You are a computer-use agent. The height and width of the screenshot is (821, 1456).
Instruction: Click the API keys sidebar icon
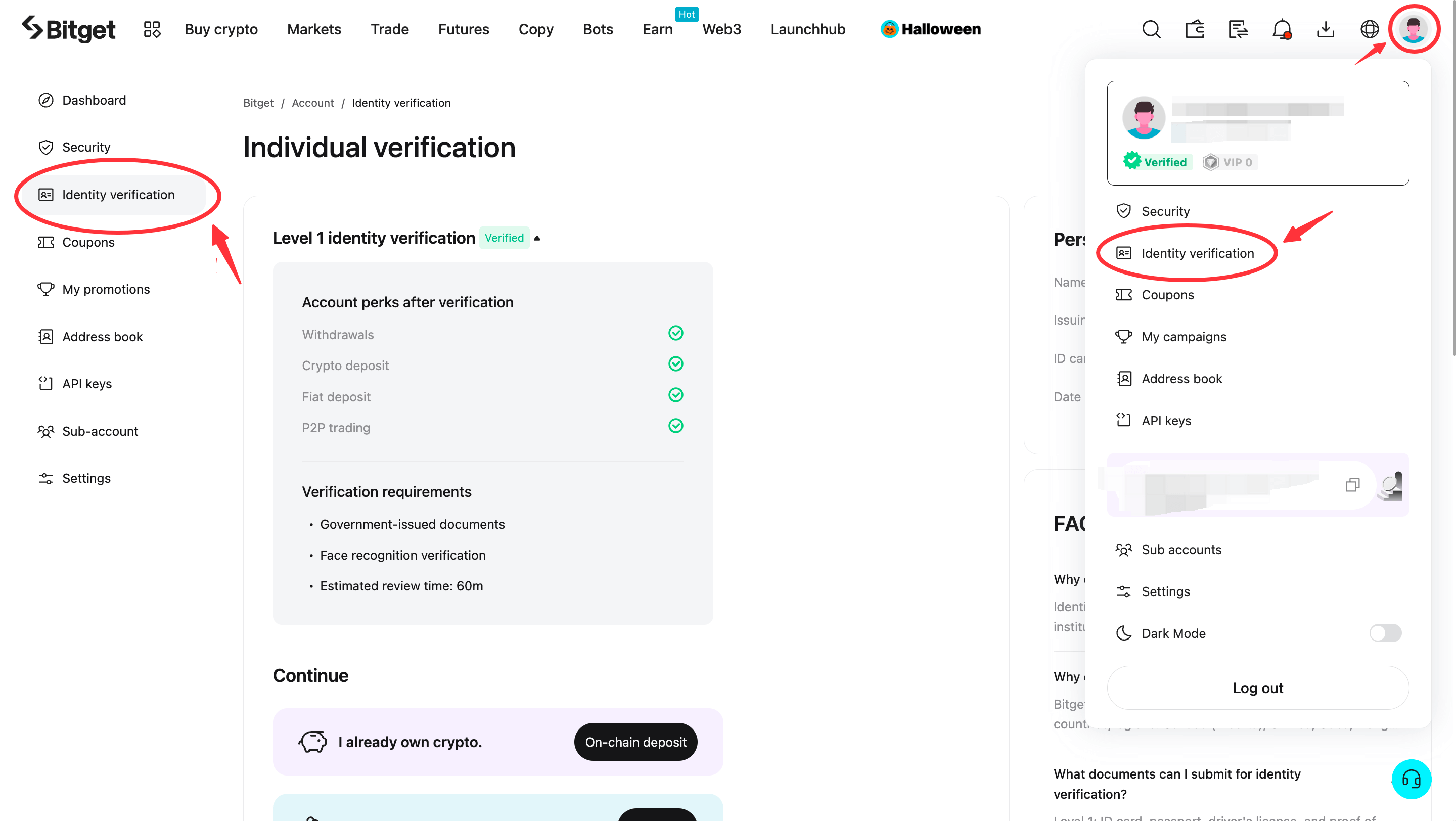pos(45,384)
